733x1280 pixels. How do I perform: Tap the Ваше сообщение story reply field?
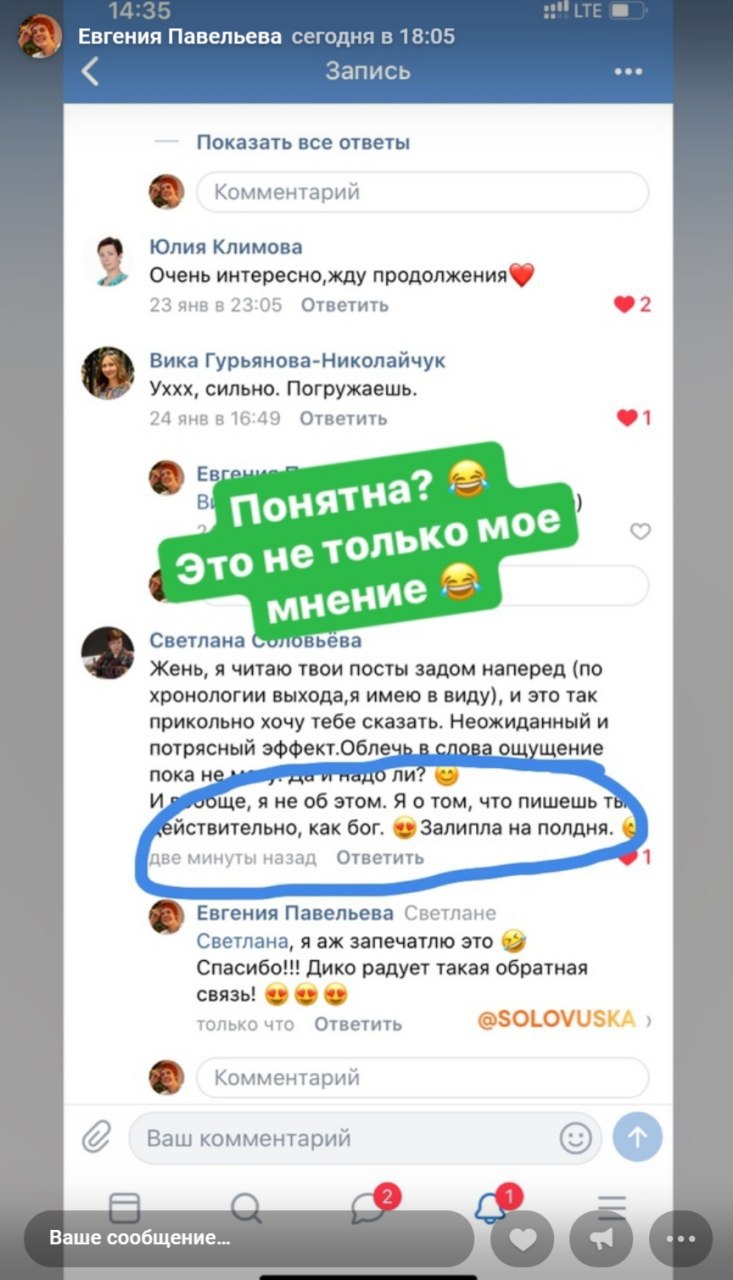[x=248, y=1238]
